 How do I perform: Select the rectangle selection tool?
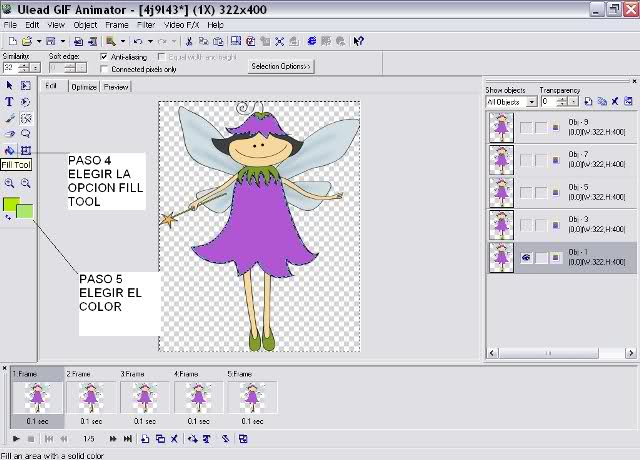pos(26,85)
